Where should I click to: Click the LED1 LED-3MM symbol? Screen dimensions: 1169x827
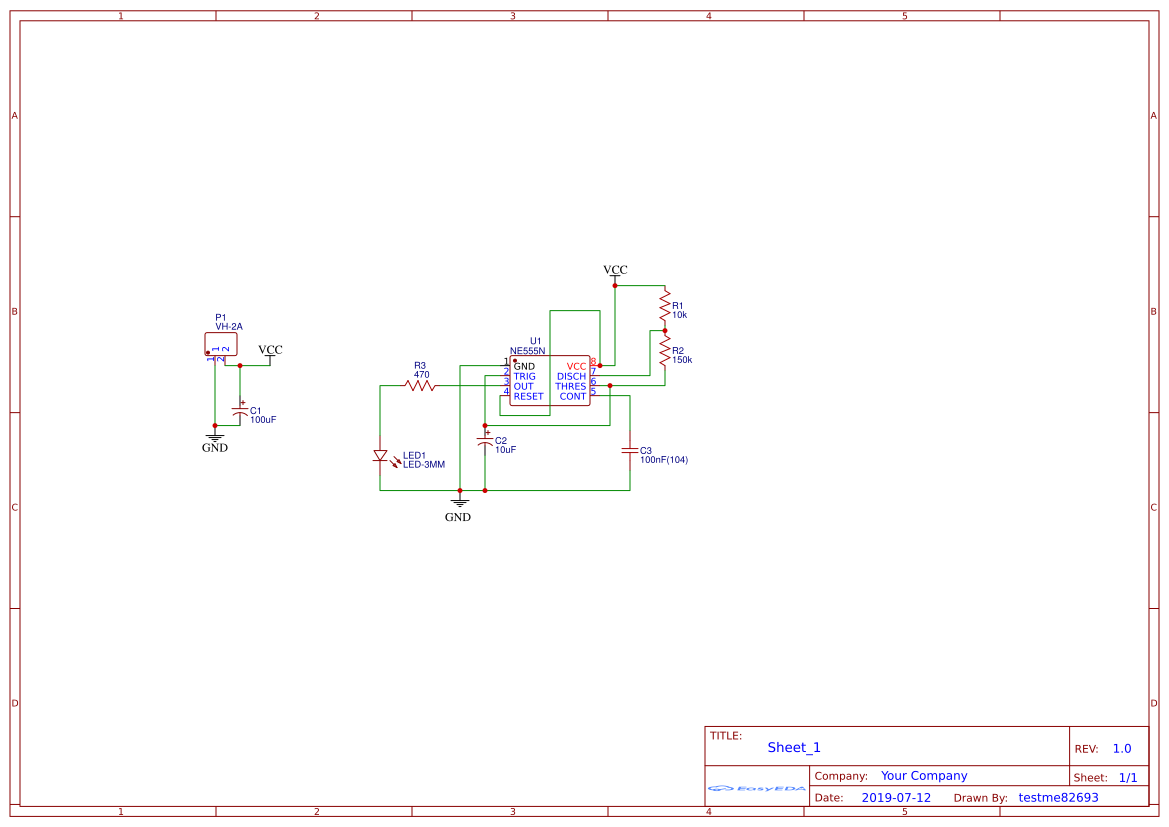point(381,455)
